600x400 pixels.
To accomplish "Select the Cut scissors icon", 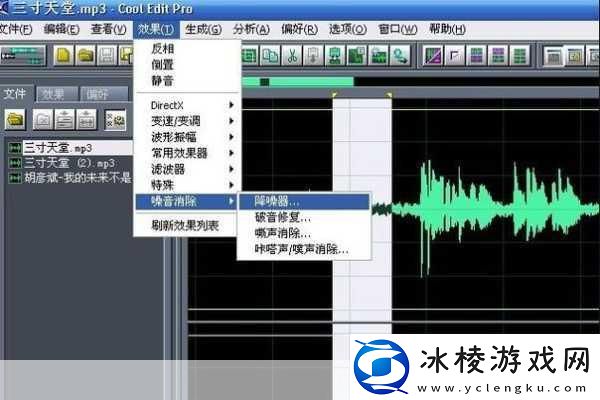I will (292, 56).
